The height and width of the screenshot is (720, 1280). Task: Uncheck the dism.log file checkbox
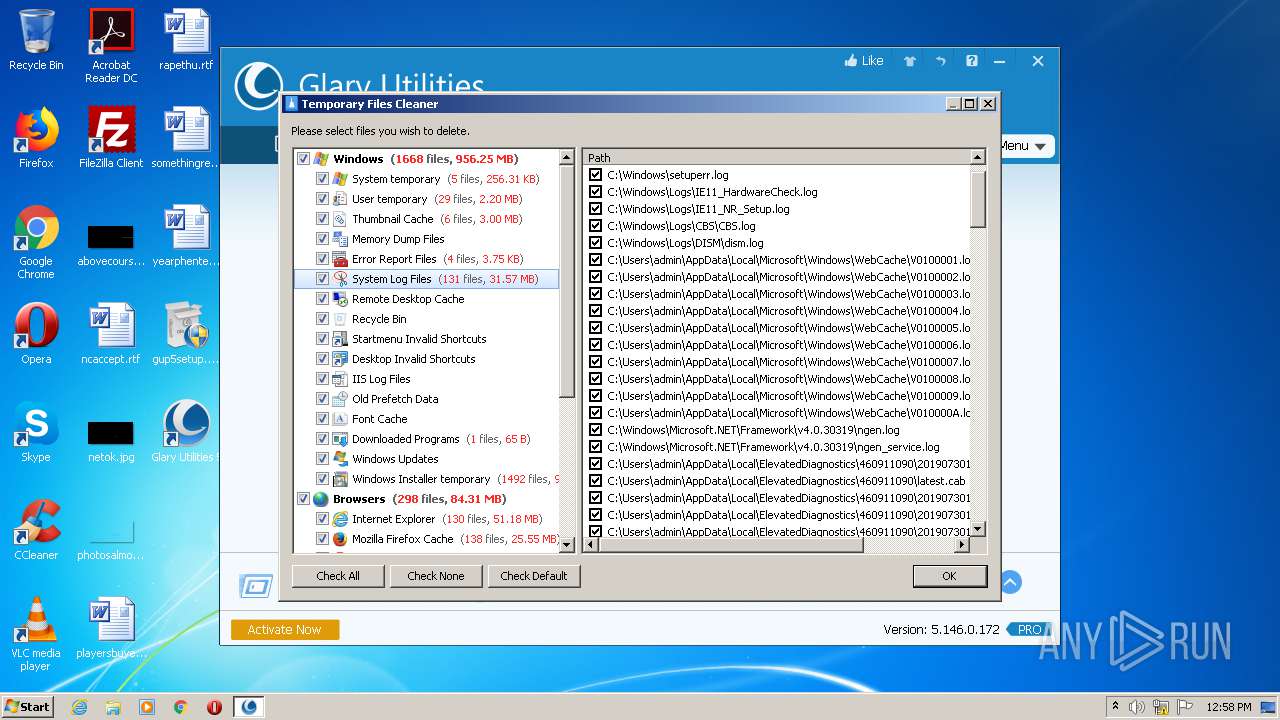point(596,243)
